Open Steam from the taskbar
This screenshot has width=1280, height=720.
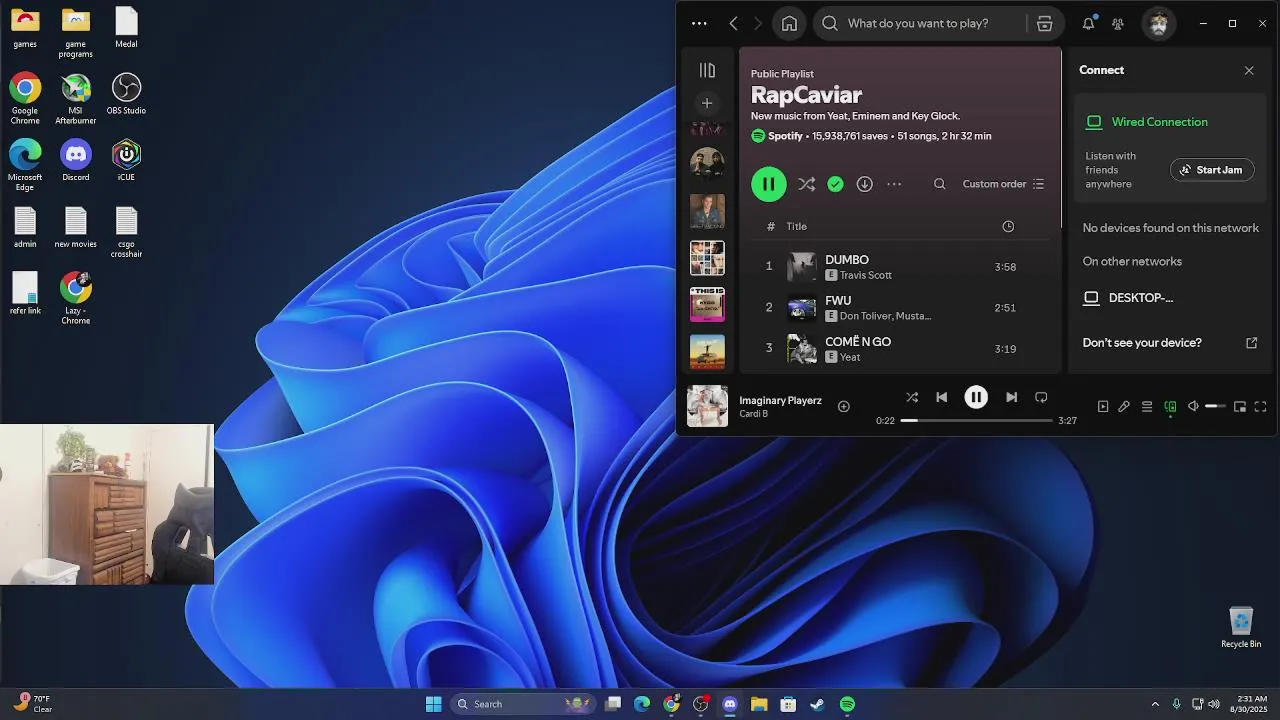coord(817,704)
